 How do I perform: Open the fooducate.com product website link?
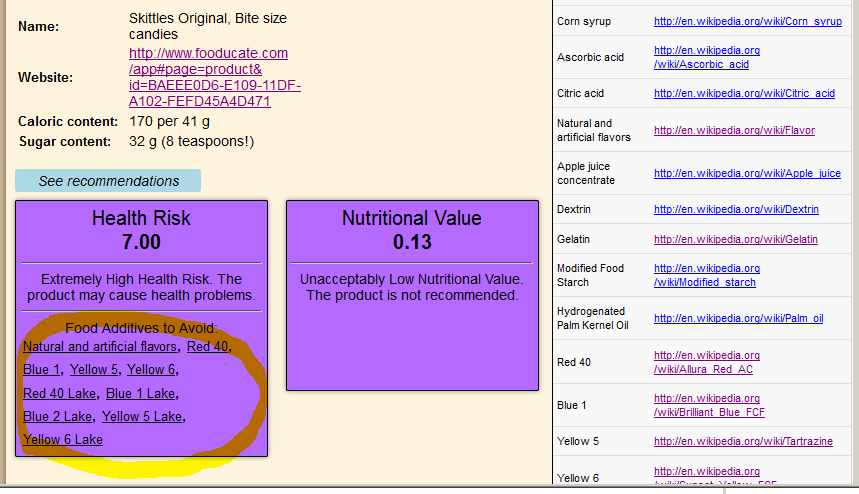(214, 77)
